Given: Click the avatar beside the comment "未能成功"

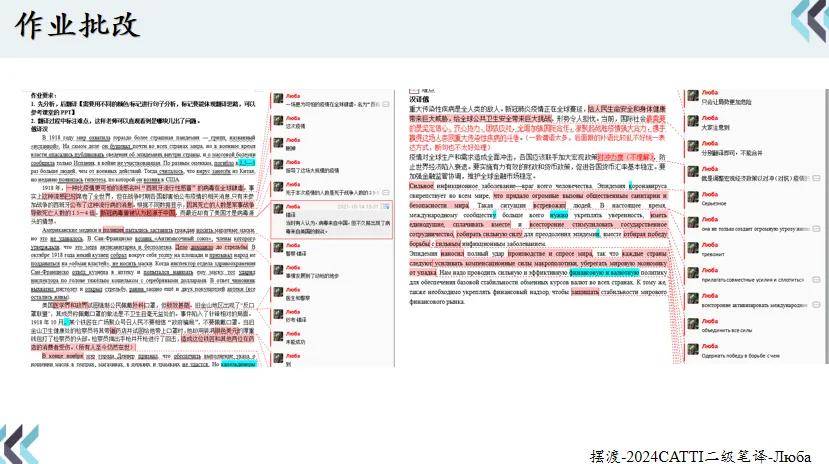Looking at the screenshot, I should tap(278, 337).
